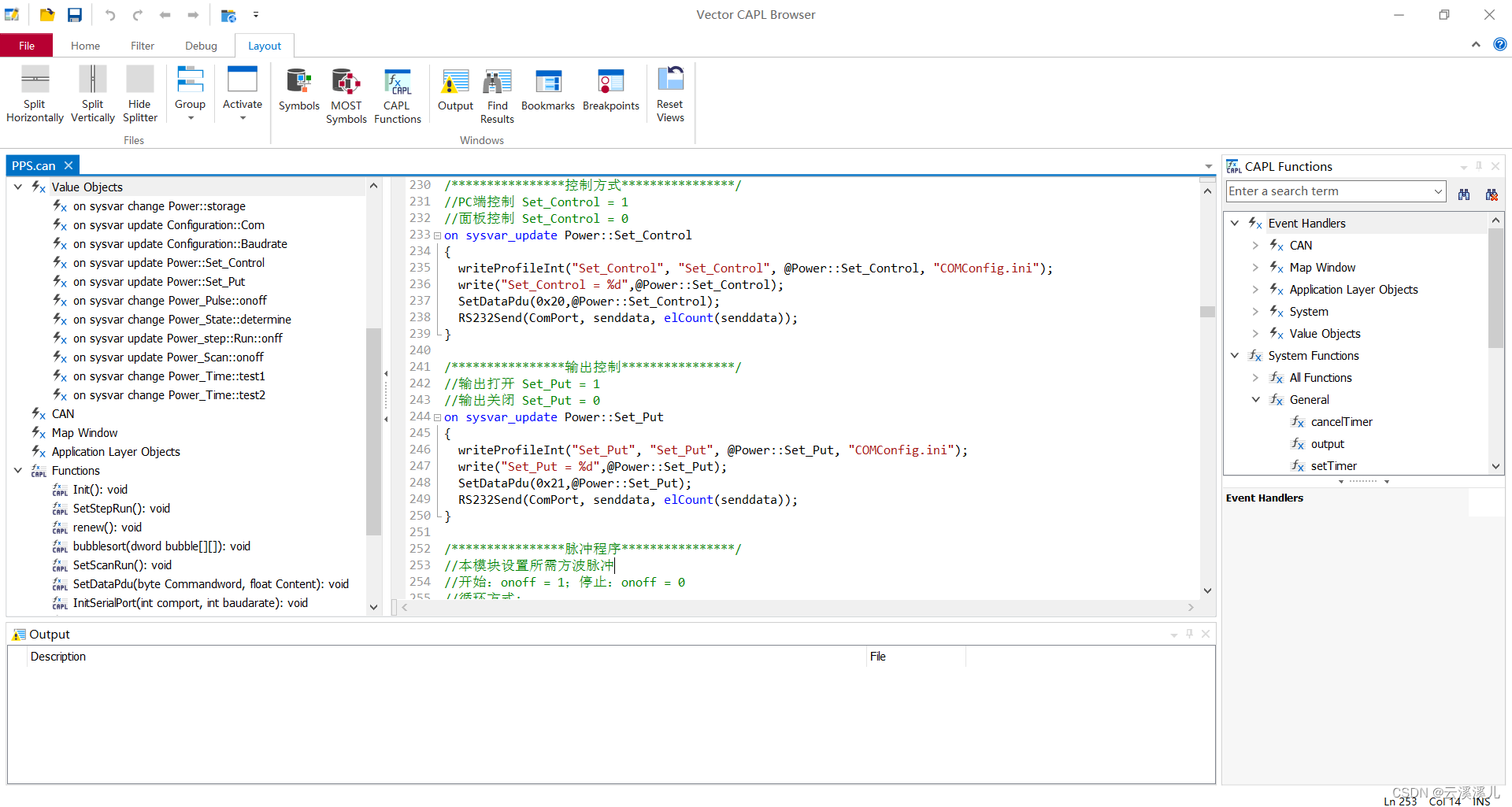Open the File menu tab

pos(27,46)
